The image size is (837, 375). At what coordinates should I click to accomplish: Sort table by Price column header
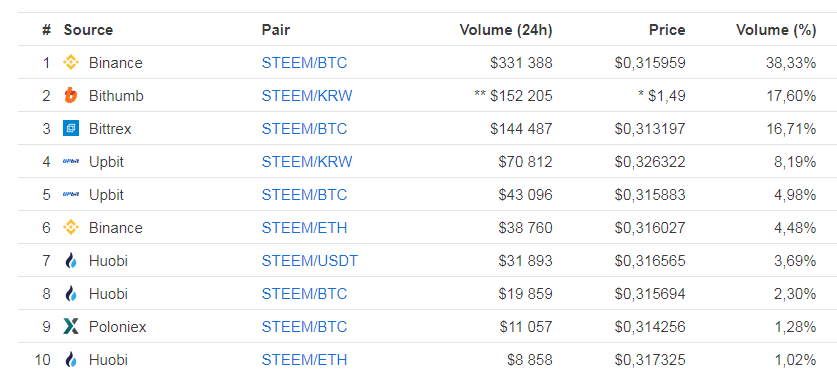[667, 30]
